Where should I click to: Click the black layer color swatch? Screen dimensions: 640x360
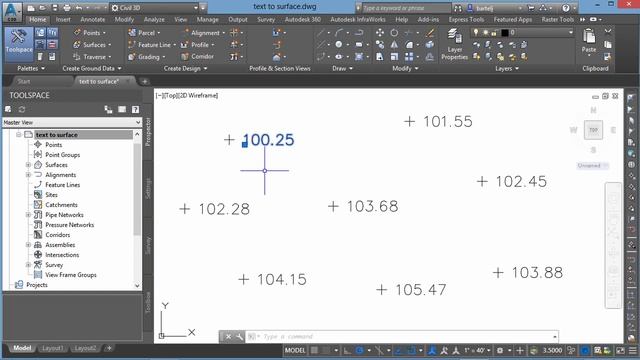(x=505, y=32)
